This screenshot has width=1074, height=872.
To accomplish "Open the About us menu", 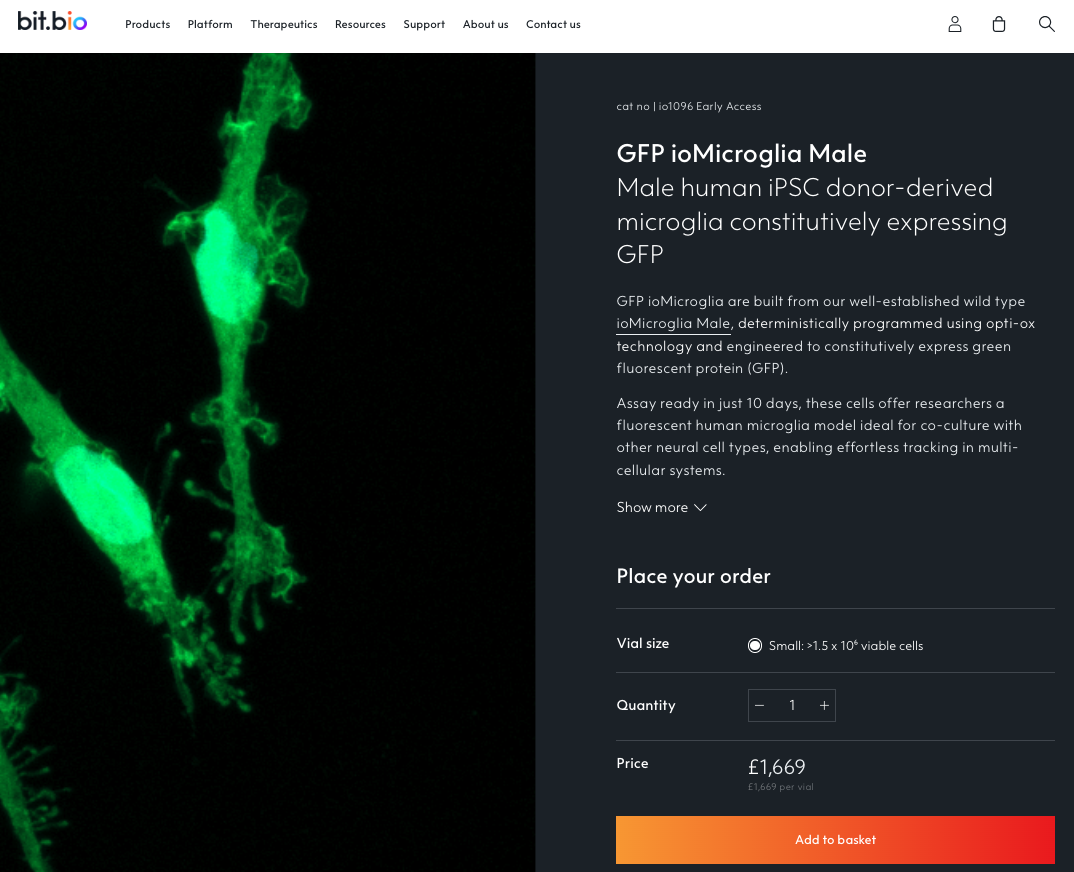I will [x=485, y=24].
